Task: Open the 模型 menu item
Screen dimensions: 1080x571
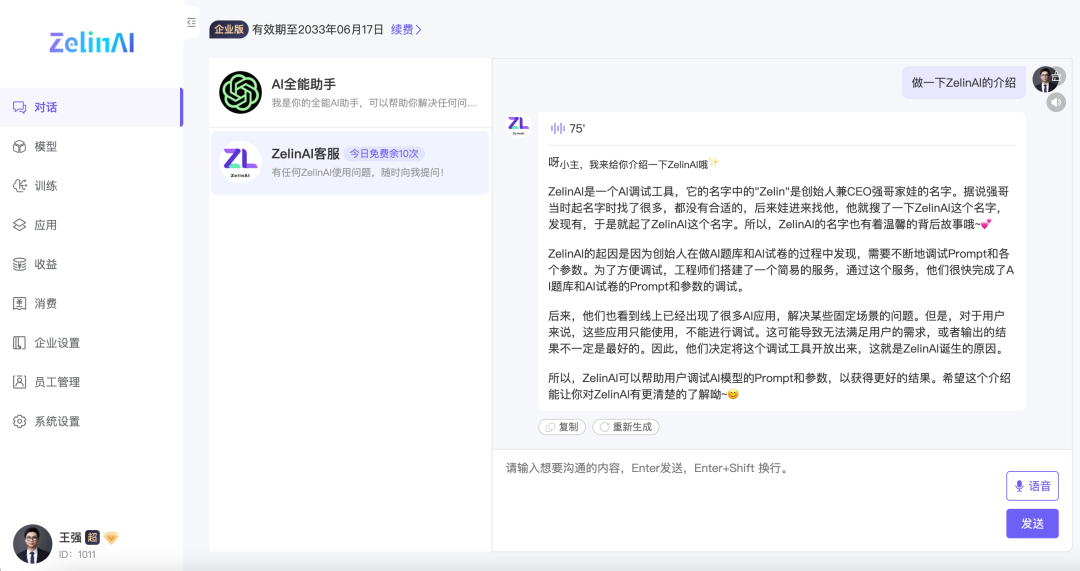Action: [91, 147]
